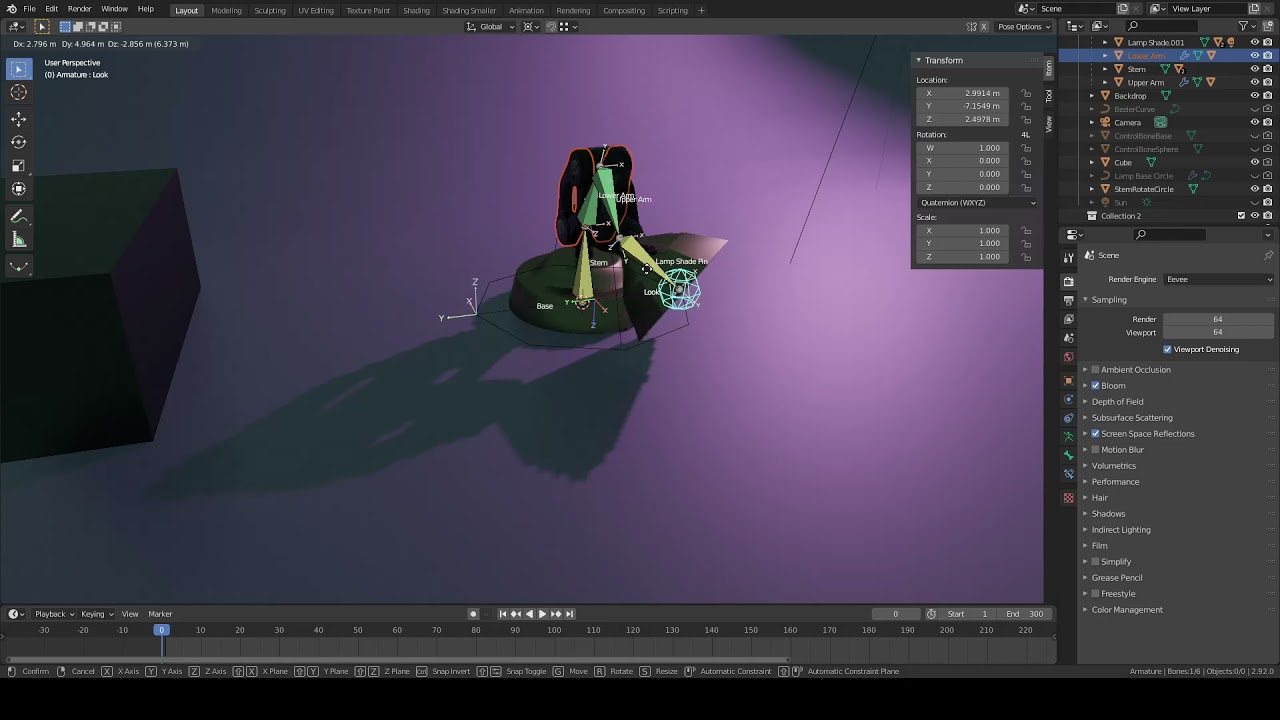Viewport: 1280px width, 720px height.
Task: Open the Global transform orientation dropdown
Action: 490,27
